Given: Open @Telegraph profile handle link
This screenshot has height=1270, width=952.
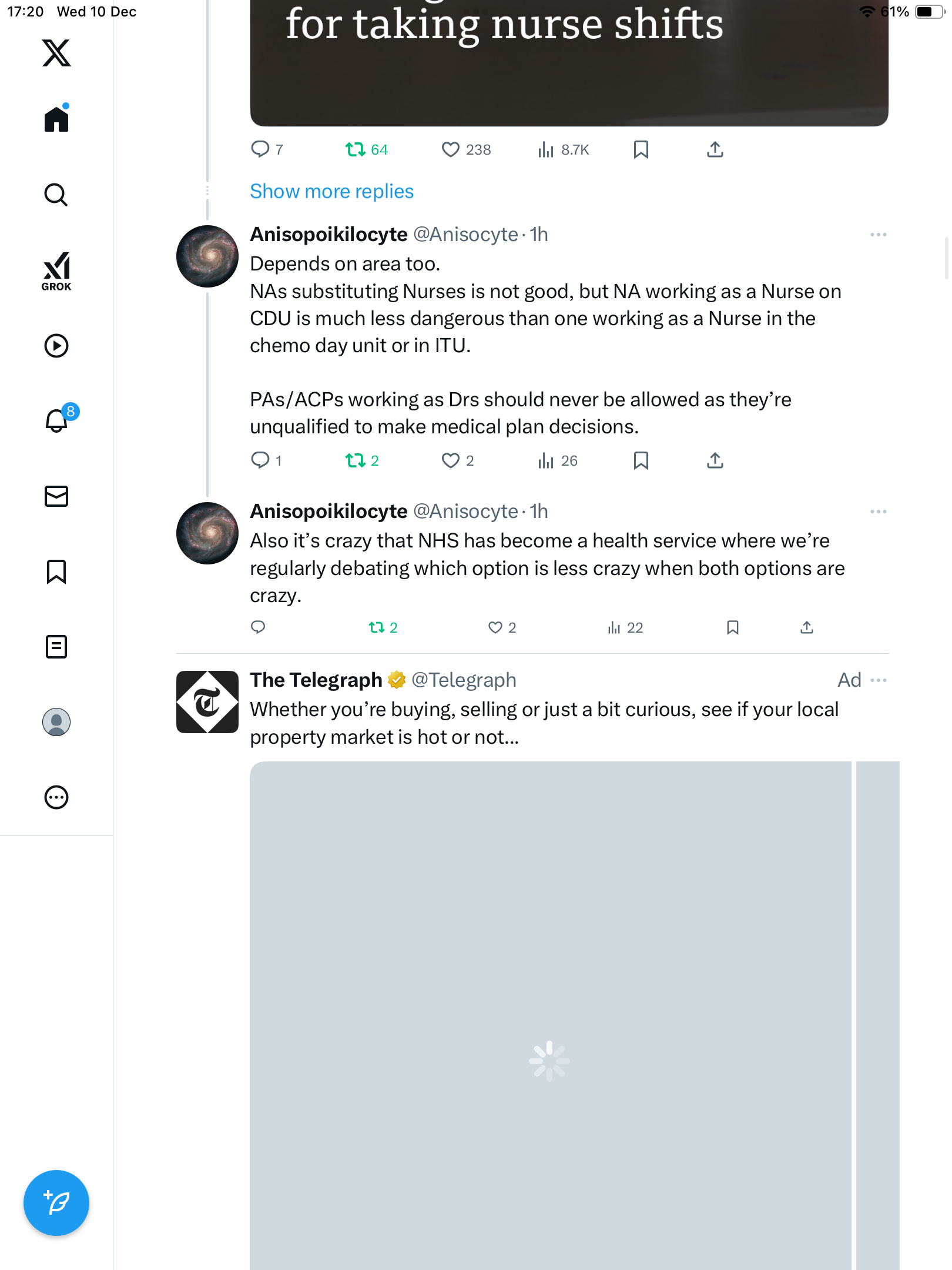Looking at the screenshot, I should [464, 680].
